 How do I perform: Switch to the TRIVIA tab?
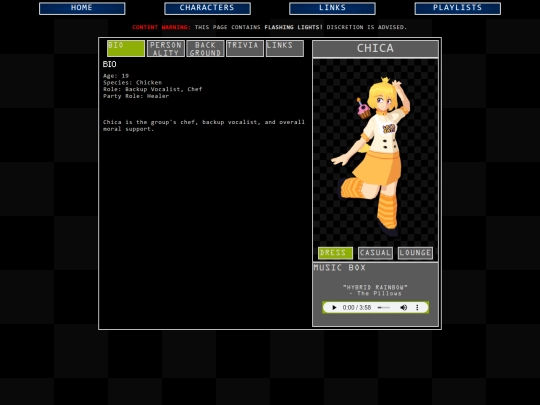pyautogui.click(x=245, y=48)
